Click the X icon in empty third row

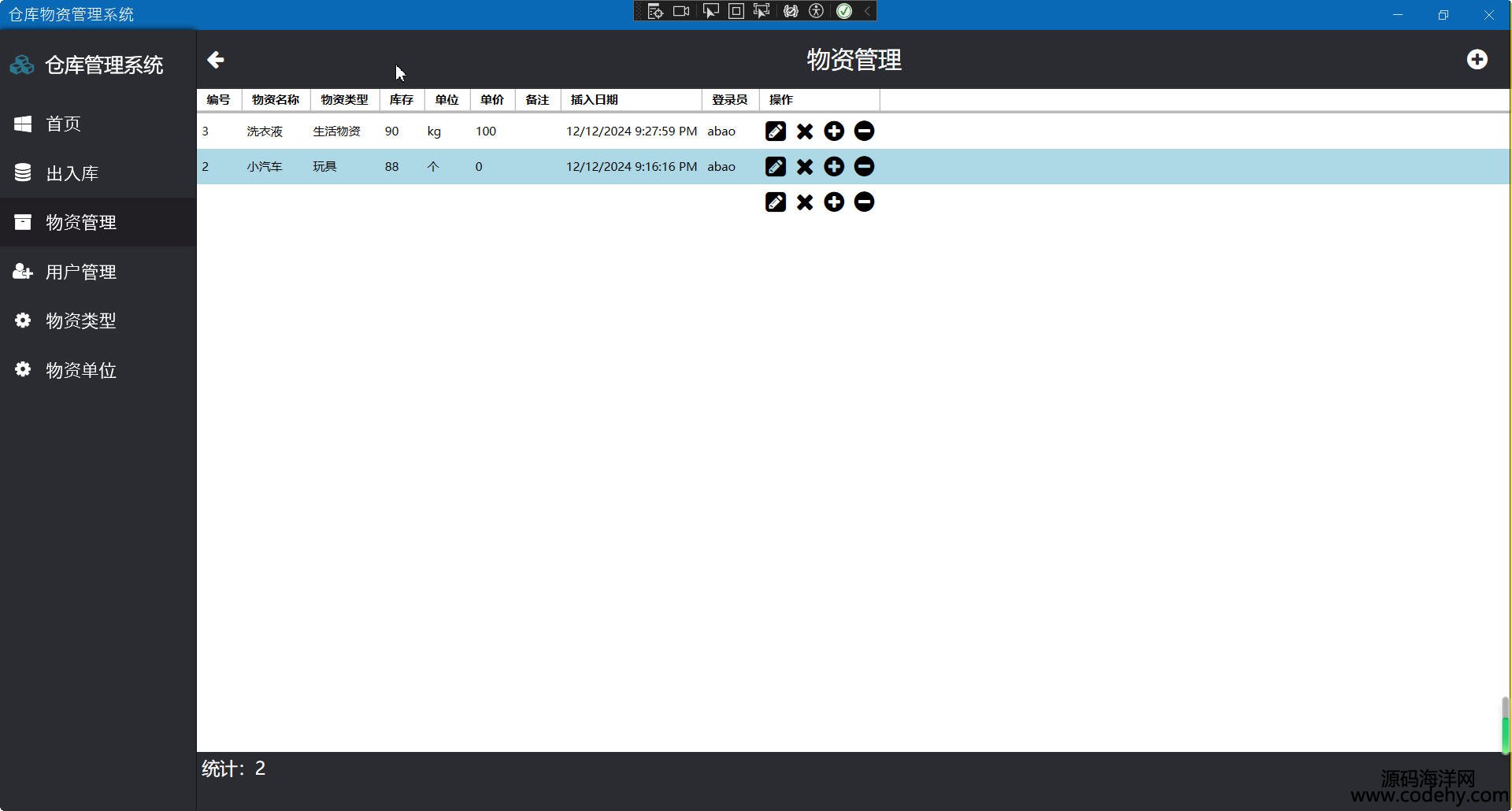click(x=804, y=202)
